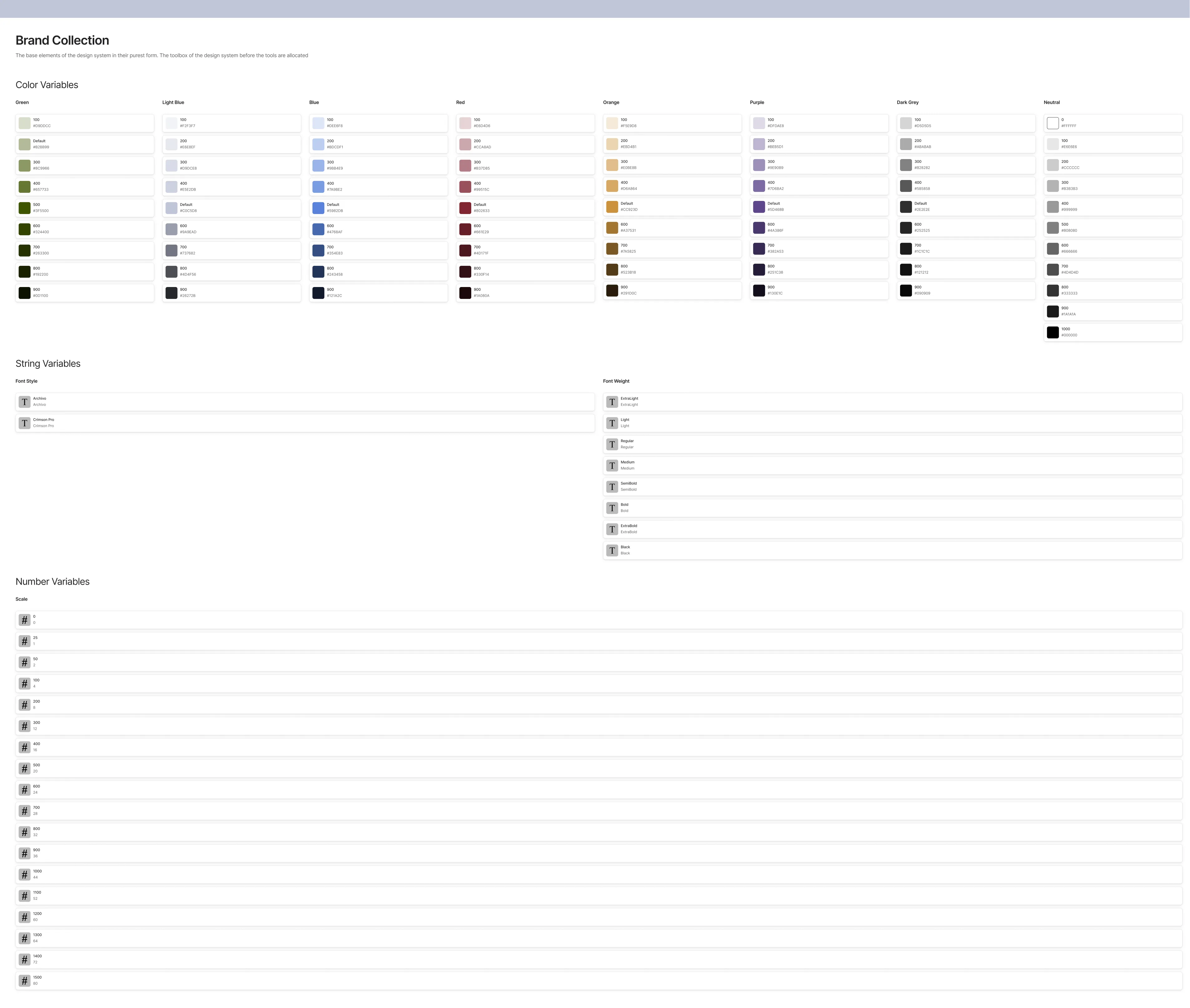Viewport: 1190px width, 1008px height.
Task: Click the Scale group label
Action: (22, 599)
